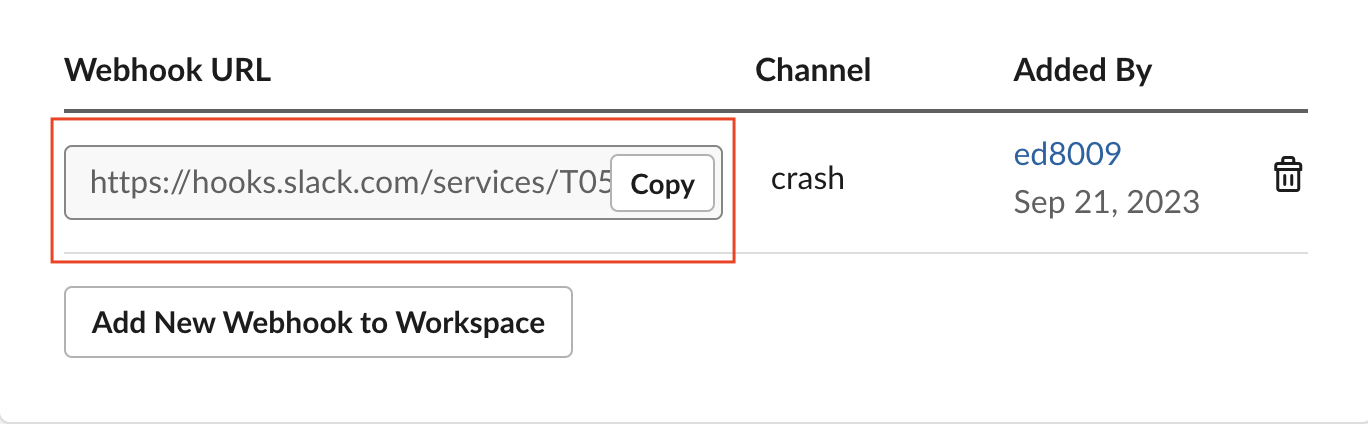Viewport: 1368px width, 424px height.
Task: Click the Webhook URL column header
Action: [x=168, y=70]
